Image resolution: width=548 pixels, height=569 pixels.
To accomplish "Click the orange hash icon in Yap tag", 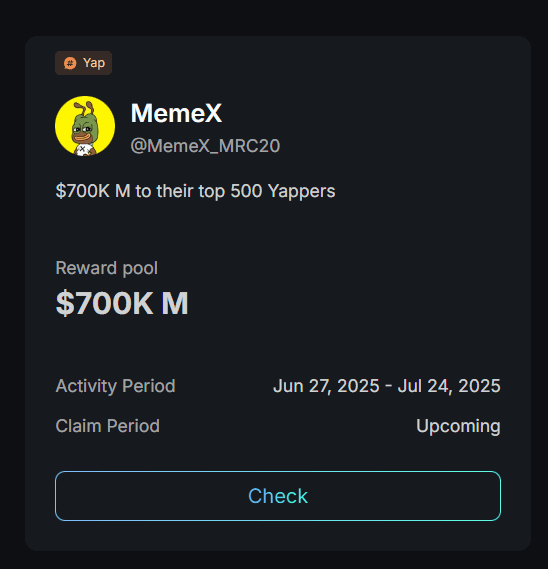I will click(70, 63).
